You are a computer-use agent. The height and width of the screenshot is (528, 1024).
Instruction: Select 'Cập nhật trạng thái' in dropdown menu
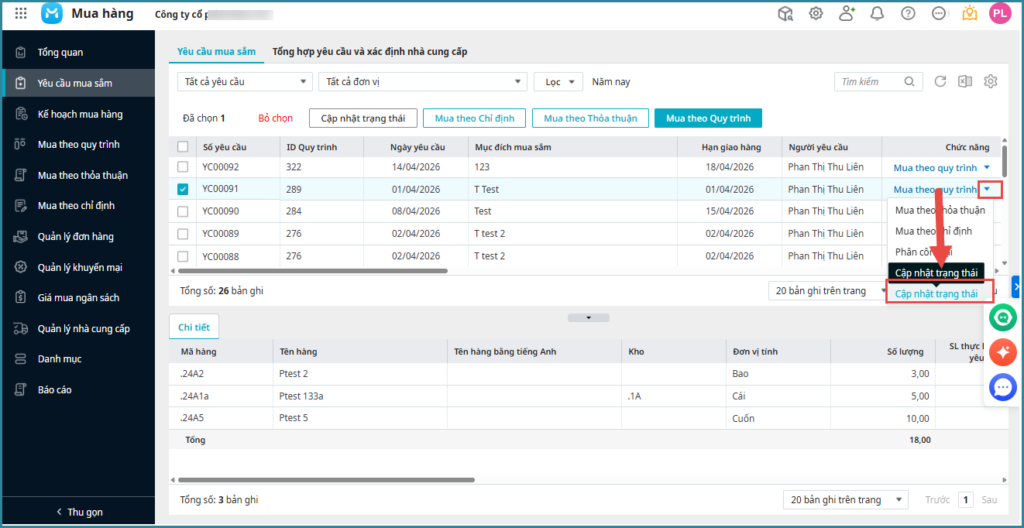(937, 294)
